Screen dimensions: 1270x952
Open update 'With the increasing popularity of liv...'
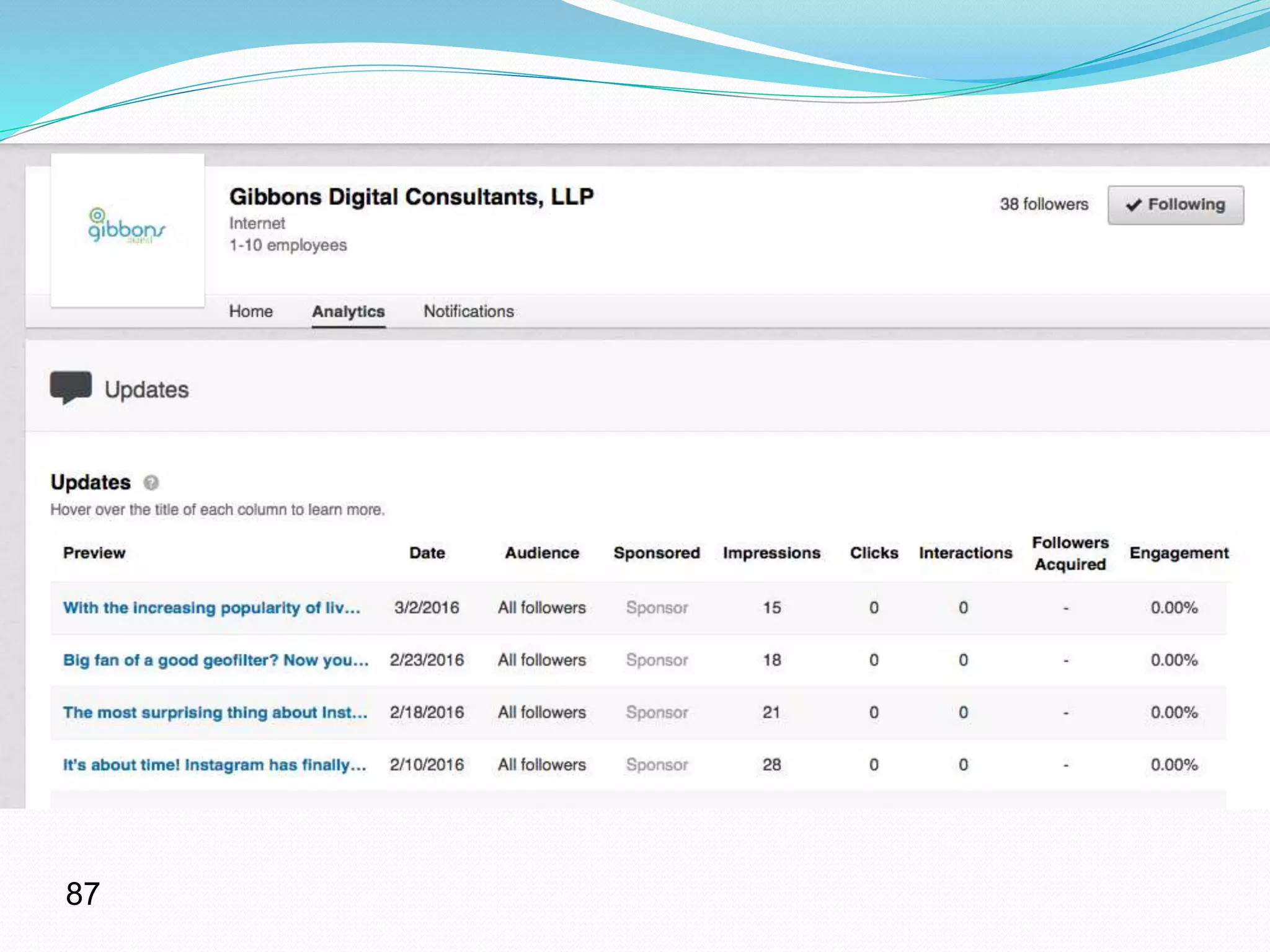[x=211, y=607]
